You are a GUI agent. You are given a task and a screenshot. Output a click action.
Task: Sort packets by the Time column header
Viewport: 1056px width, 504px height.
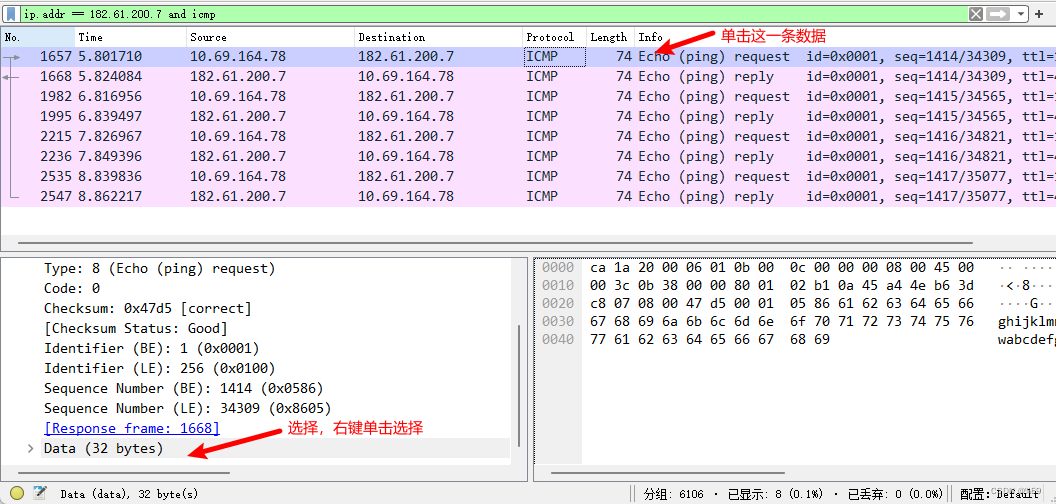[130, 37]
